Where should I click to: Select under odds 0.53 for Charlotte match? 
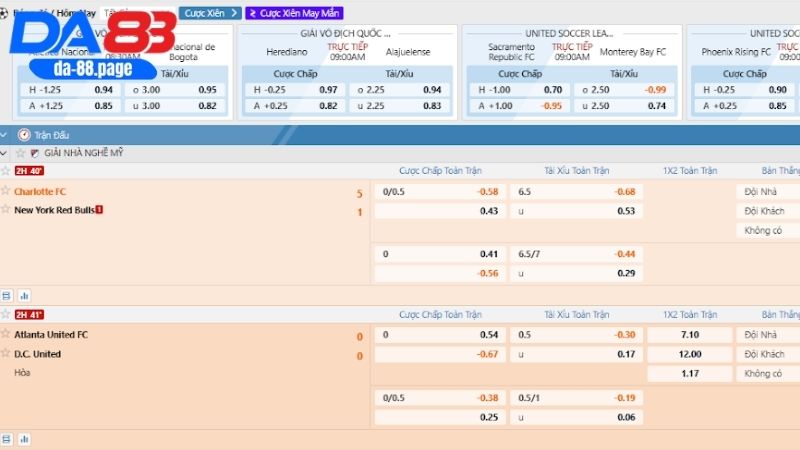[577, 211]
